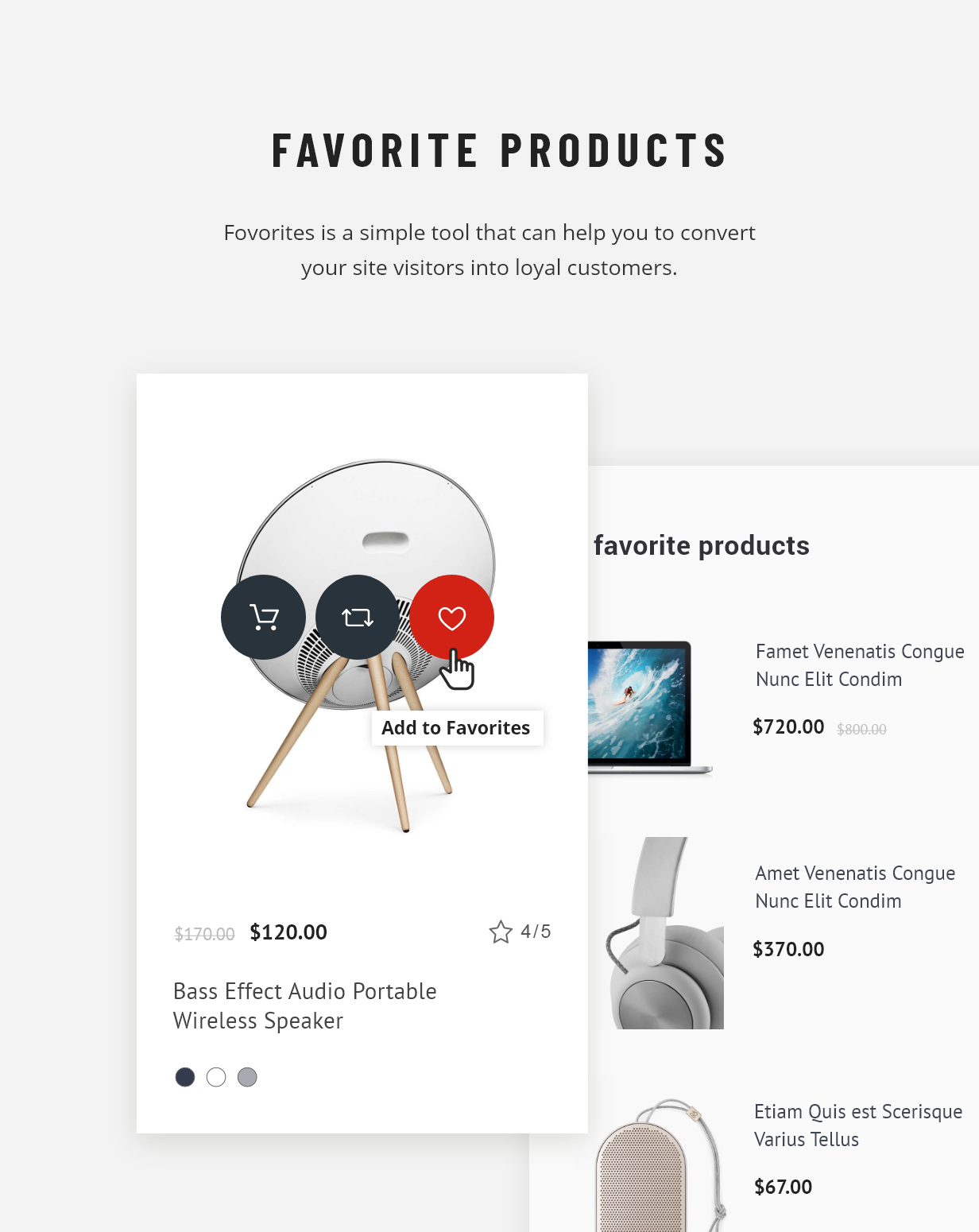
Task: Open Famet Venenatis Congue Nunc Elit Condim
Action: pyautogui.click(x=859, y=665)
